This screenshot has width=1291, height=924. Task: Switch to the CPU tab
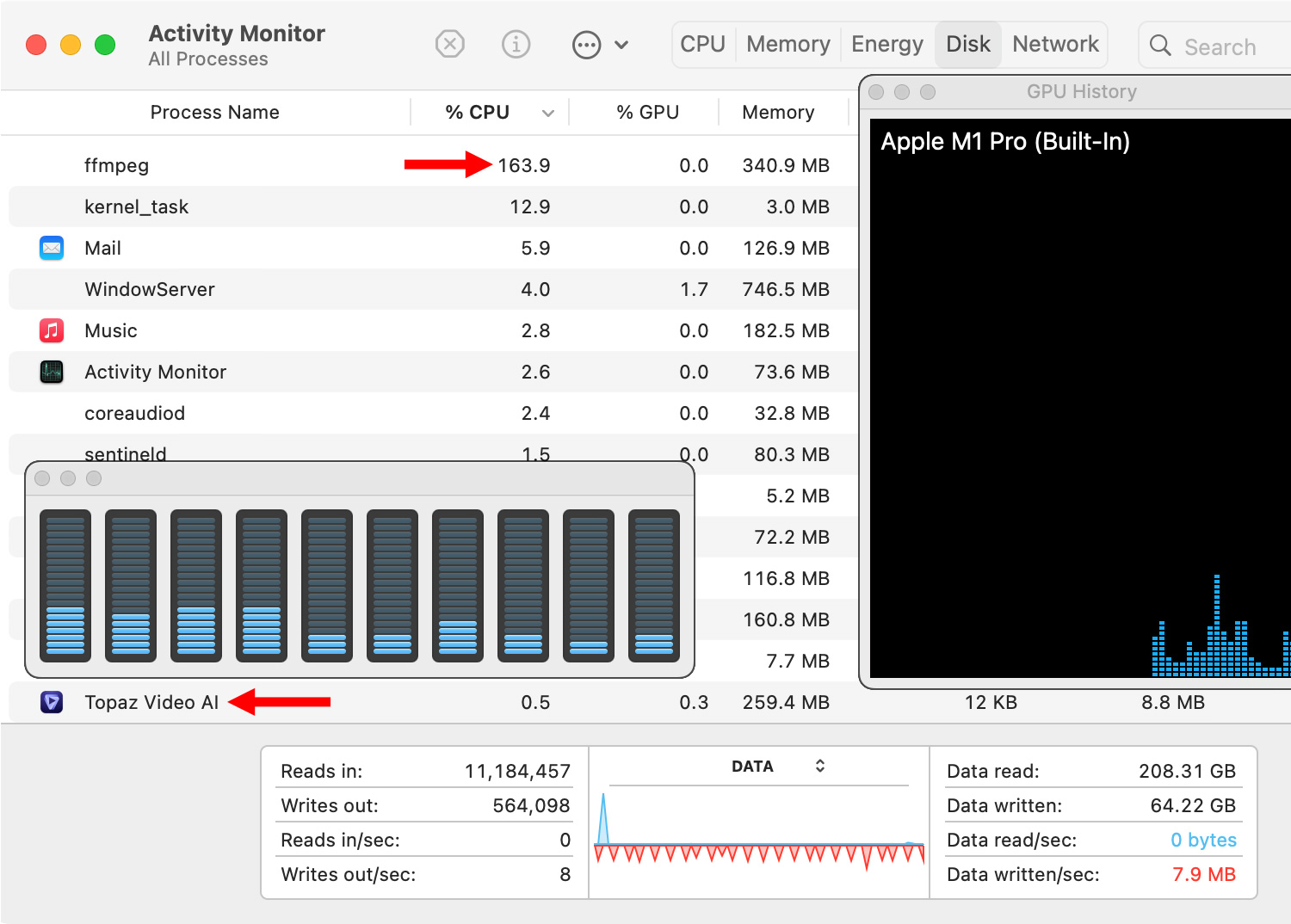coord(703,44)
